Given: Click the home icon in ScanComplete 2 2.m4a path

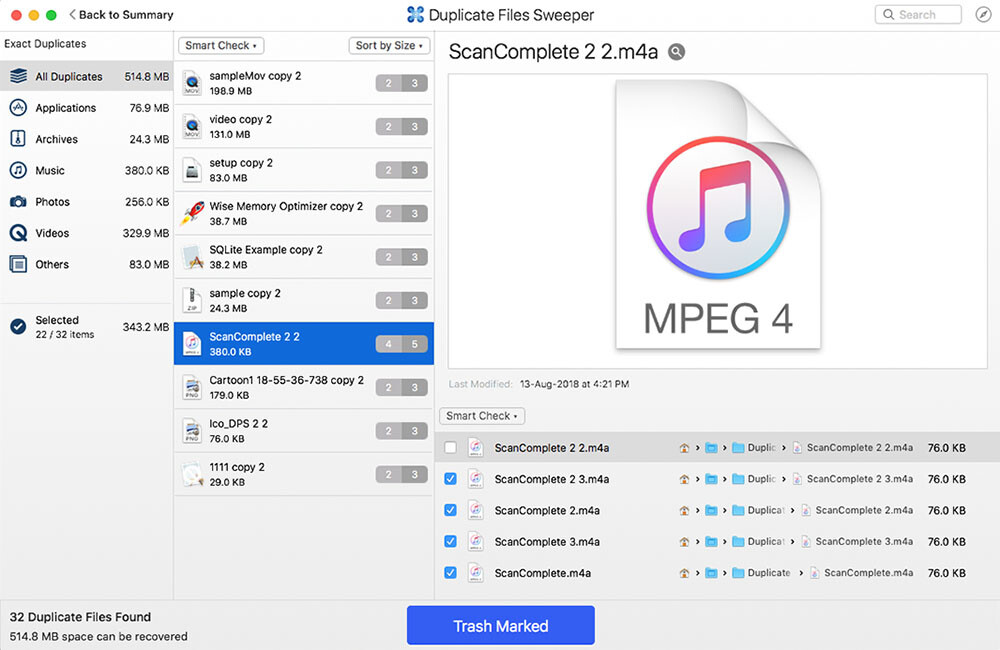Looking at the screenshot, I should coord(684,448).
